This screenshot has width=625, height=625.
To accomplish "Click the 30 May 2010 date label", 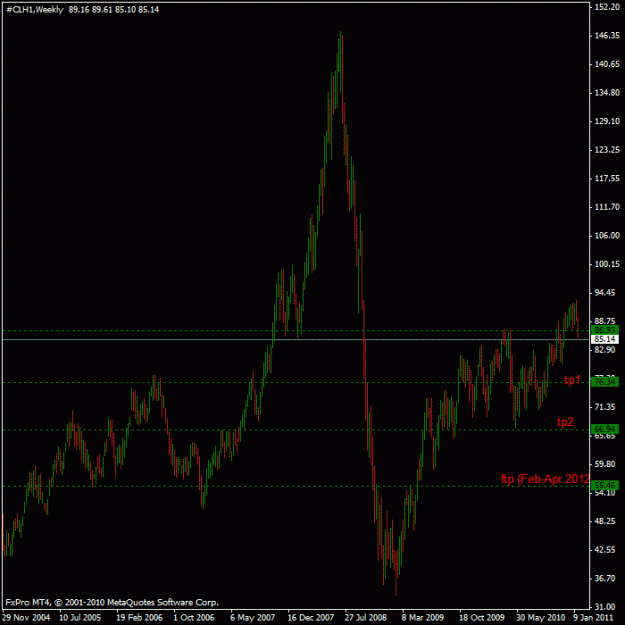I will pos(541,618).
